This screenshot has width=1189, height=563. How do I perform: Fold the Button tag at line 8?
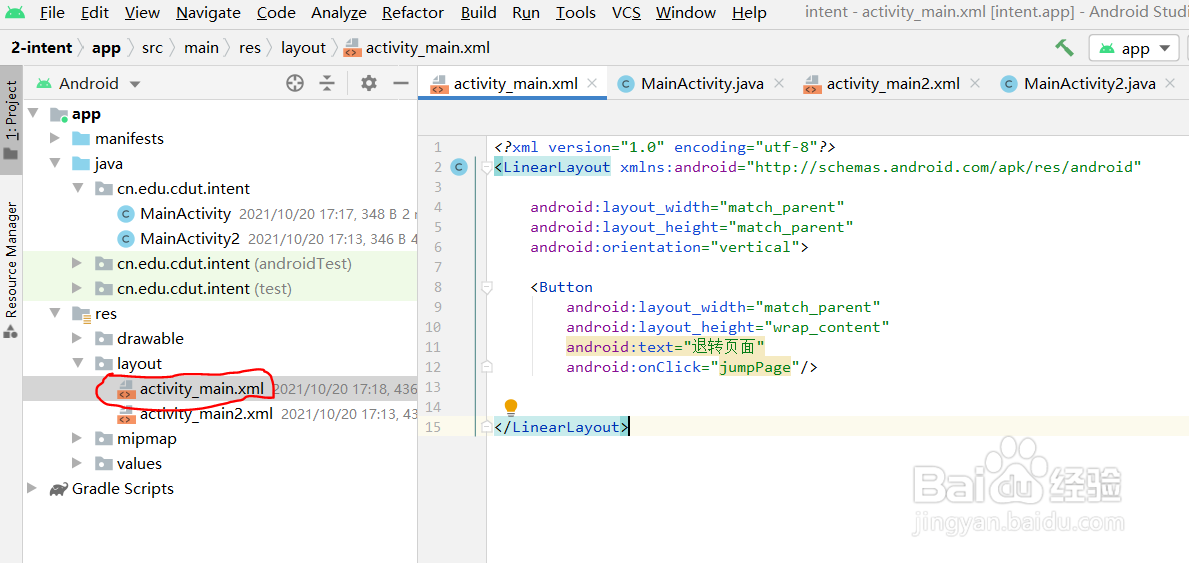(487, 288)
